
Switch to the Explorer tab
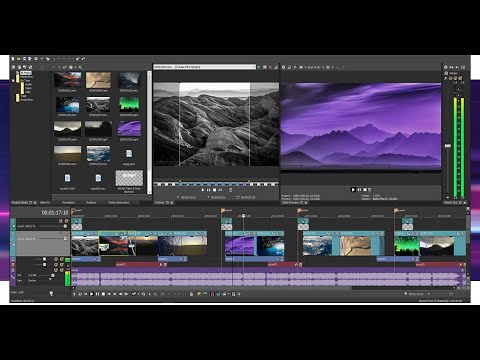click(91, 202)
